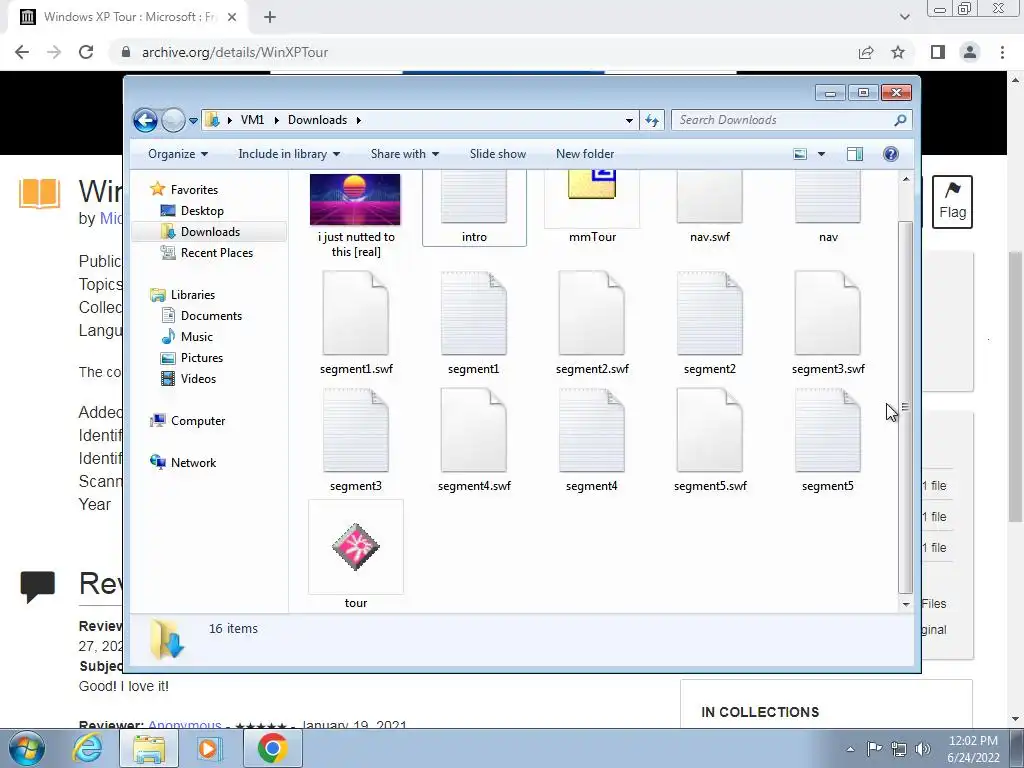Click Explorer's forward navigation arrow

click(173, 120)
